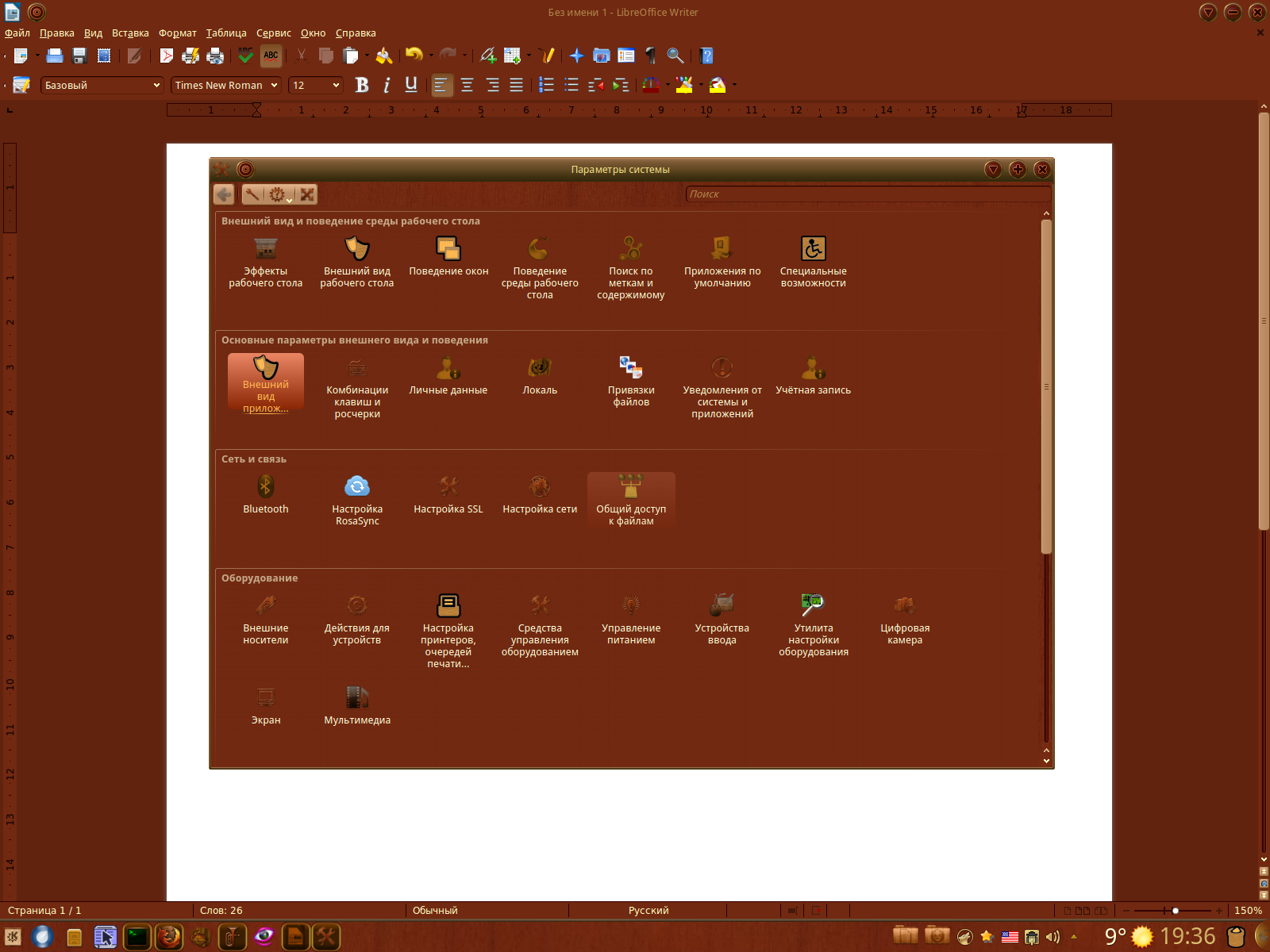Insert a table using the toolbar icon
Image resolution: width=1270 pixels, height=952 pixels.
coord(512,56)
